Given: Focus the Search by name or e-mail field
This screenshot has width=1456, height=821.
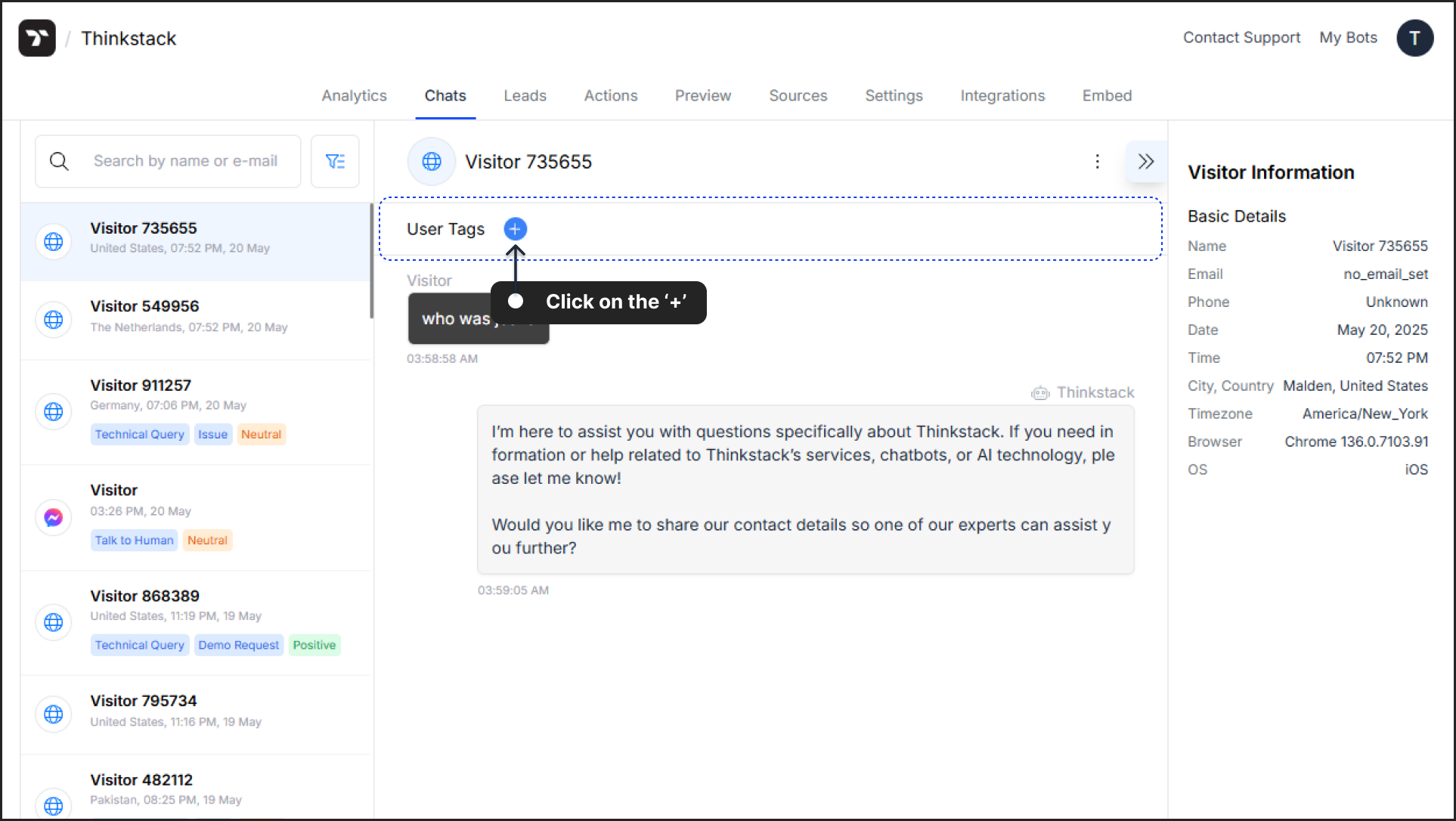Looking at the screenshot, I should pyautogui.click(x=168, y=161).
